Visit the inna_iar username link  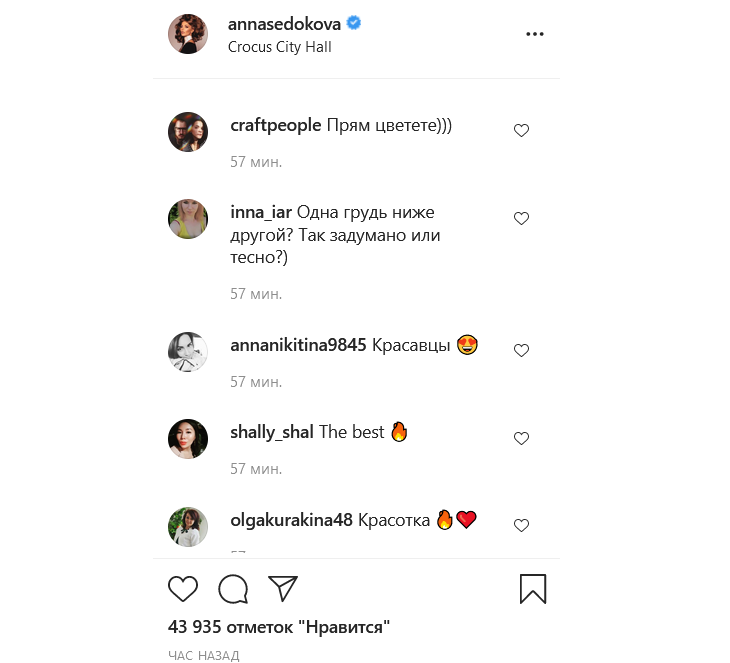click(261, 212)
